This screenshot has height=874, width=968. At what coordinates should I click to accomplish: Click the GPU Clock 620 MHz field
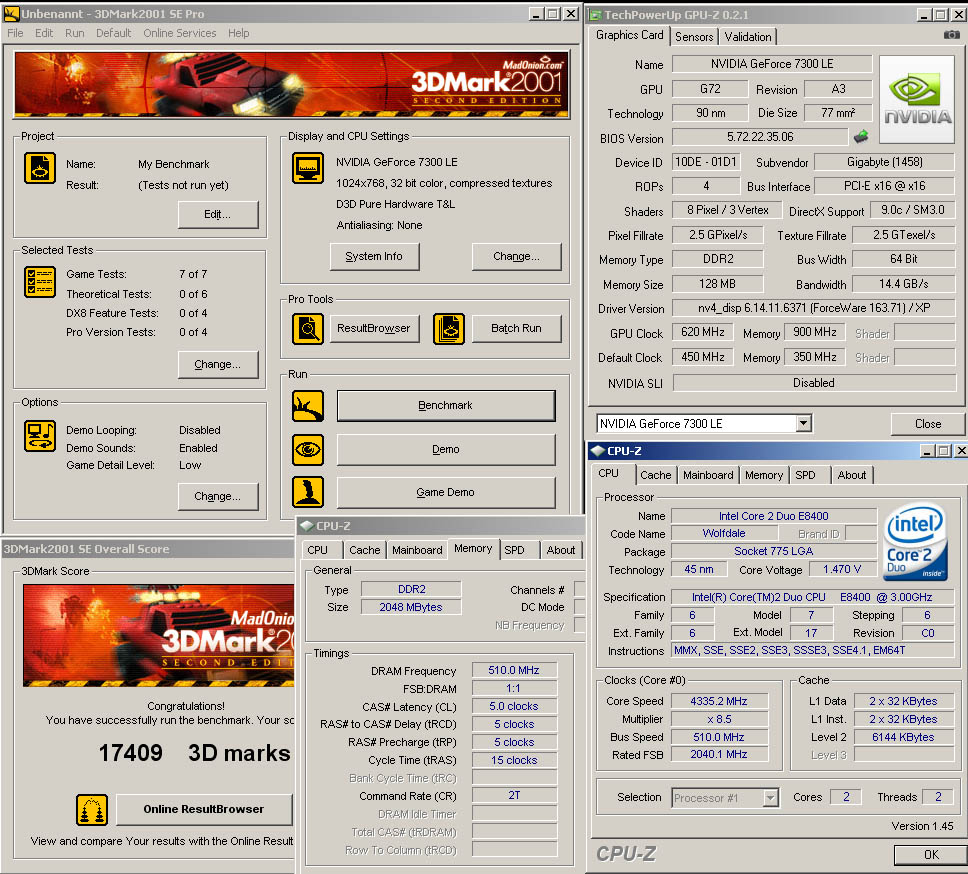pyautogui.click(x=703, y=332)
